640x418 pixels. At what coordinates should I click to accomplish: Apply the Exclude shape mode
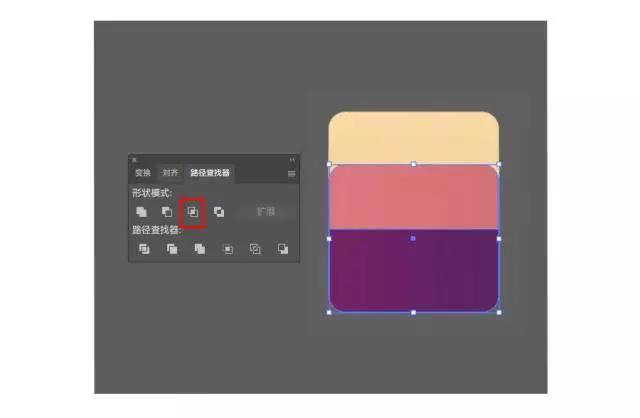[219, 211]
